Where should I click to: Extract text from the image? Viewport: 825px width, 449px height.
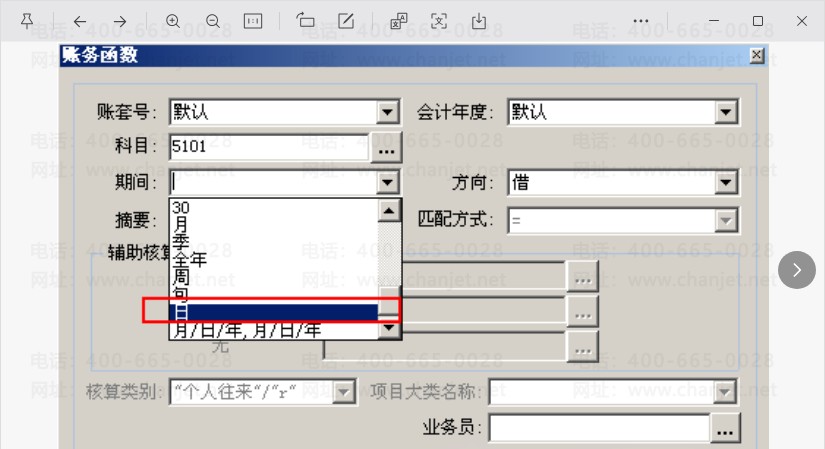point(439,21)
